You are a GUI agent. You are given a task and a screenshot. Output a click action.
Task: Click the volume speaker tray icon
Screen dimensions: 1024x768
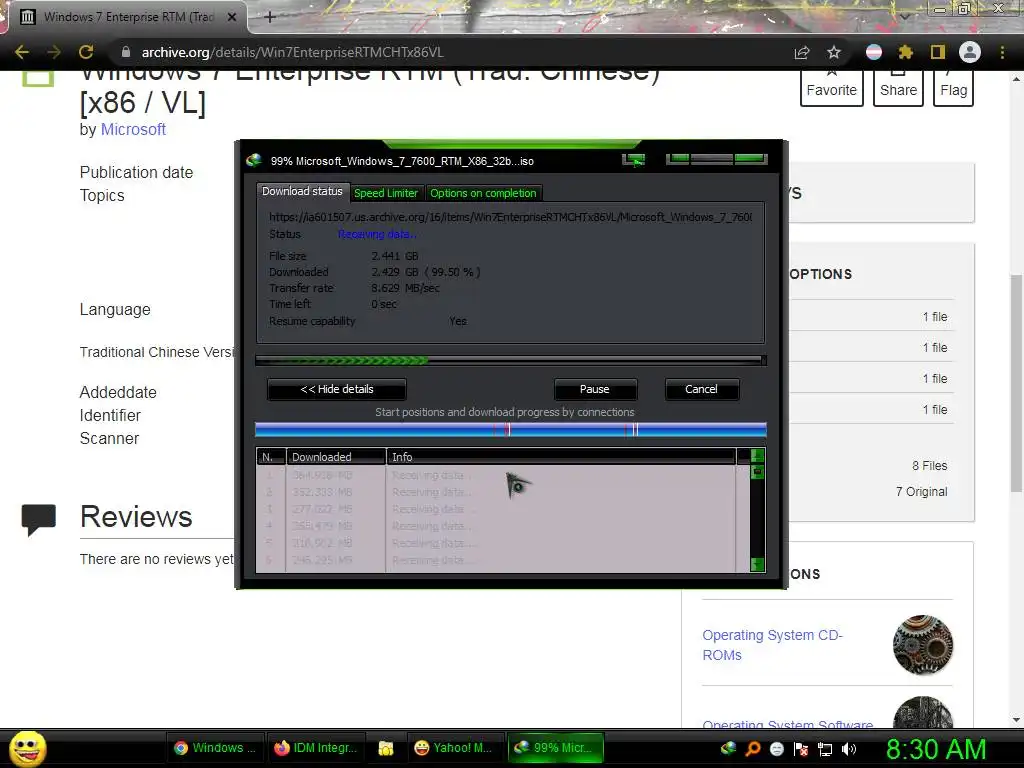849,748
